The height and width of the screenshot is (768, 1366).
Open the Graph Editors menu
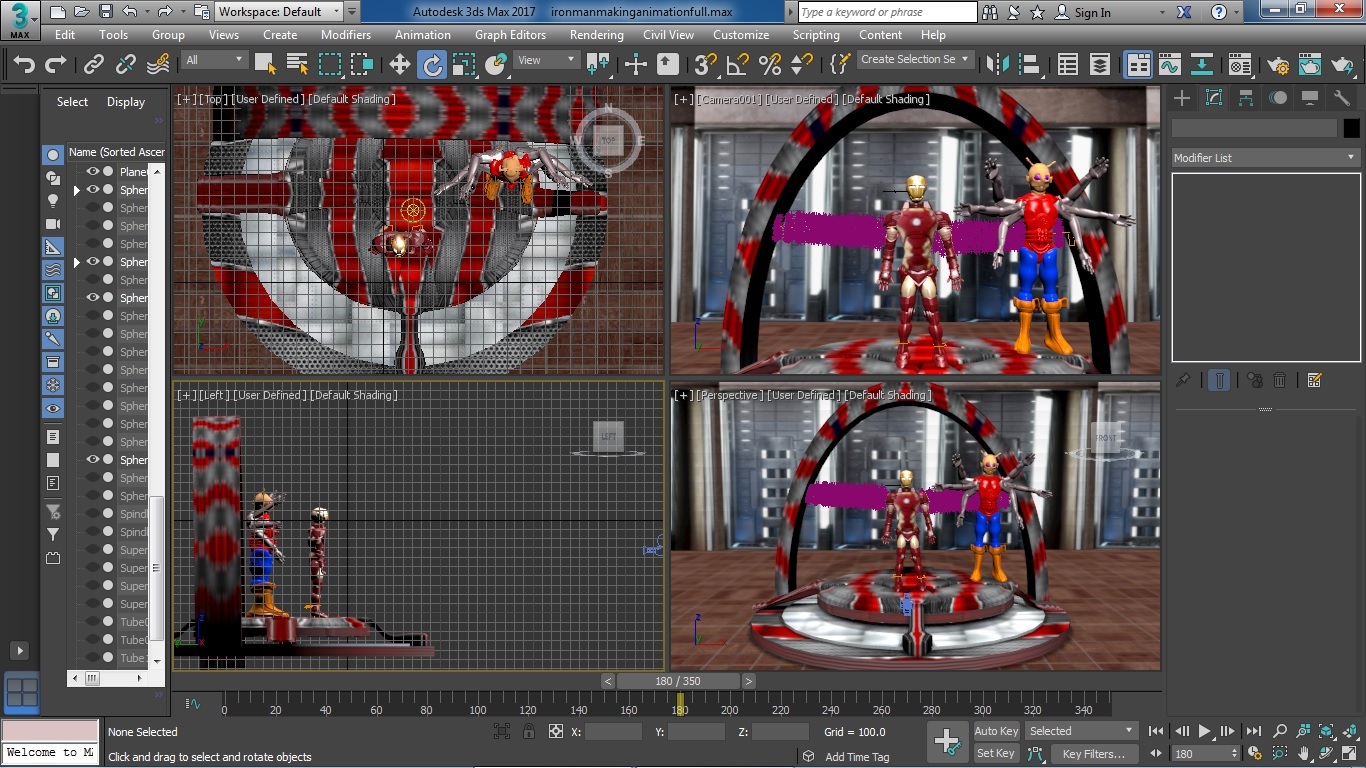pyautogui.click(x=510, y=34)
